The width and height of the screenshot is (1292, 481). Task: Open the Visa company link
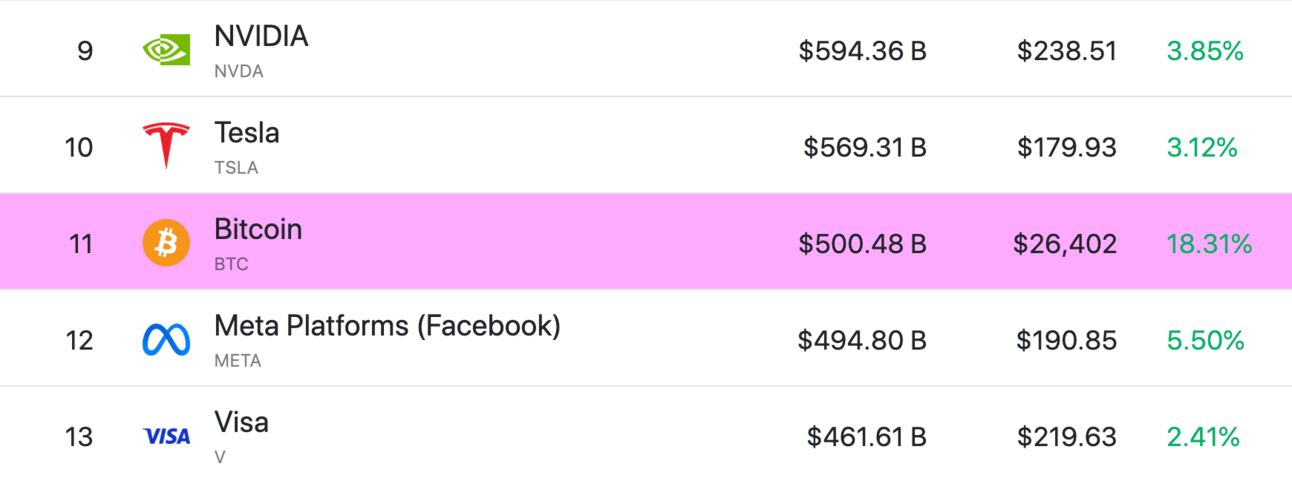pos(241,422)
